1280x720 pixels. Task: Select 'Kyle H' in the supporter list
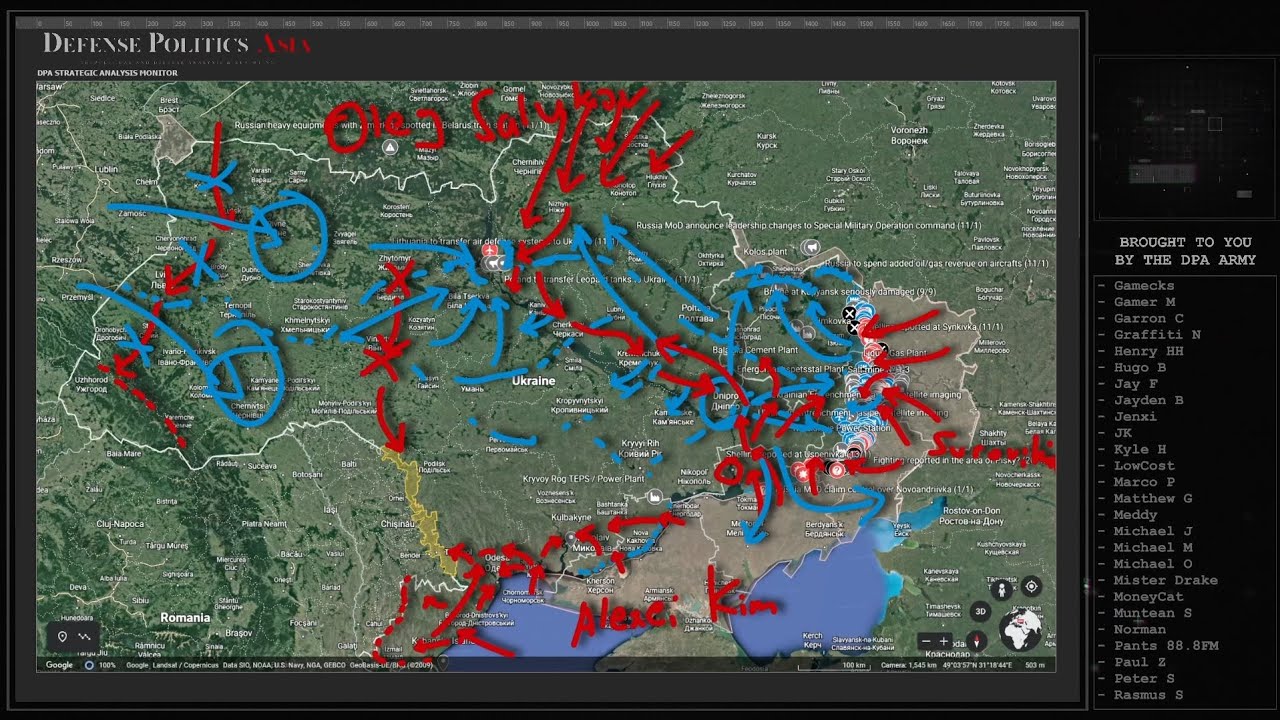click(x=1140, y=449)
